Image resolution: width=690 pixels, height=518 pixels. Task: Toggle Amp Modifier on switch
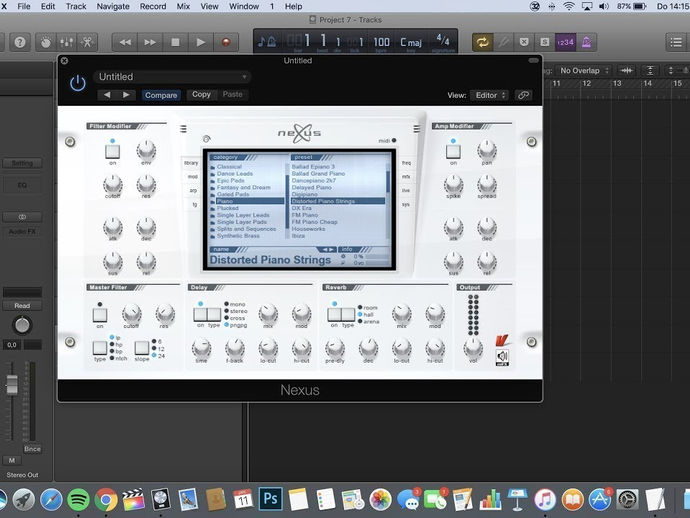coord(453,151)
